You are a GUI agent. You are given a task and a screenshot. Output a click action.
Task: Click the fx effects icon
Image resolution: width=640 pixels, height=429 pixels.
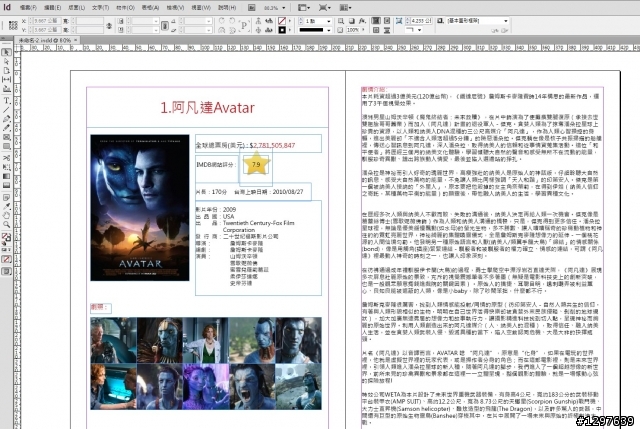(362, 20)
